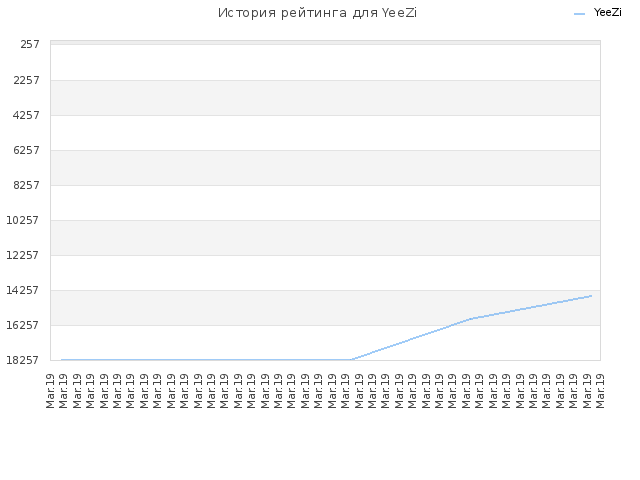Click the 4257 y-axis label

point(27,115)
